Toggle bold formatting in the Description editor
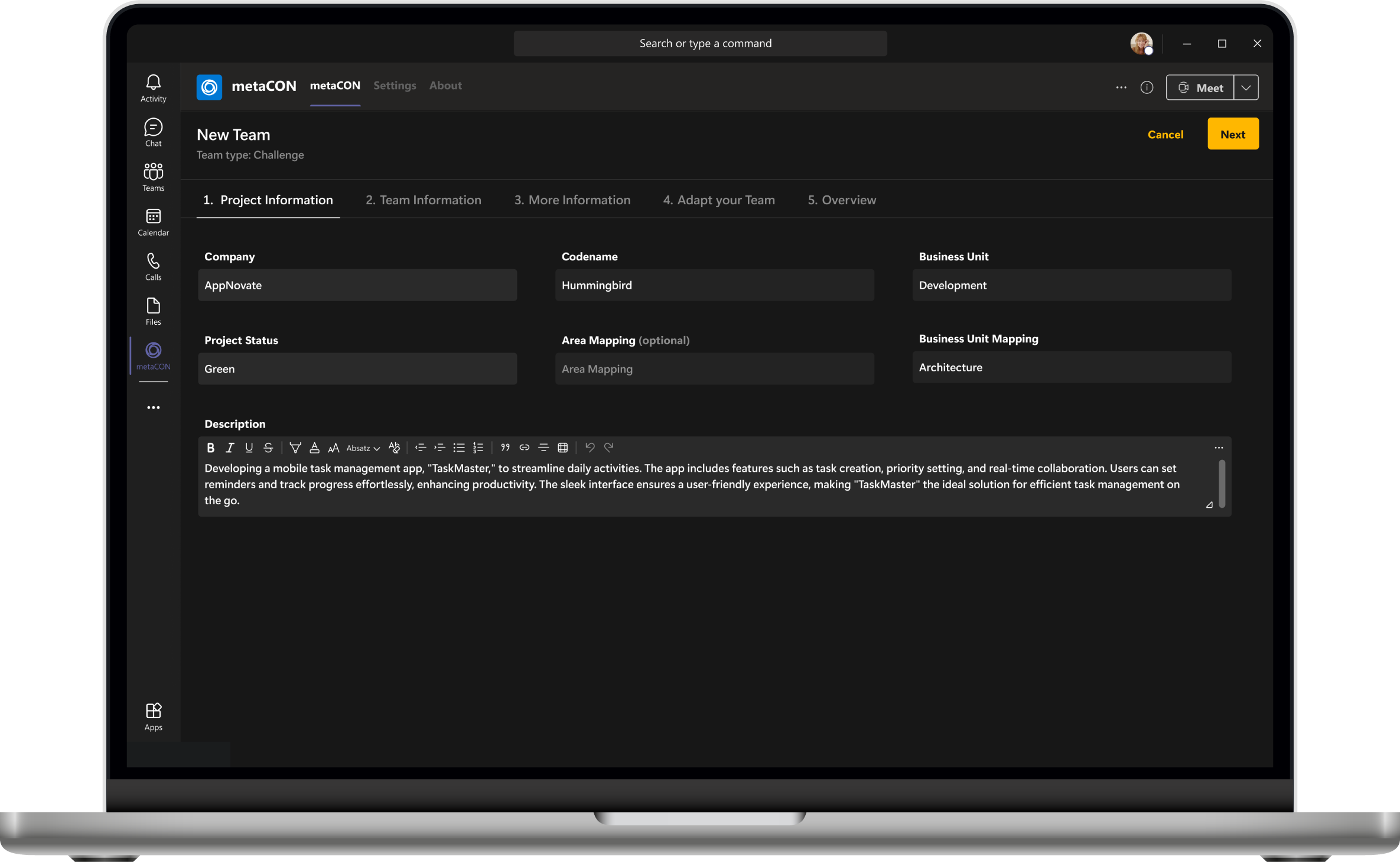 pyautogui.click(x=210, y=448)
